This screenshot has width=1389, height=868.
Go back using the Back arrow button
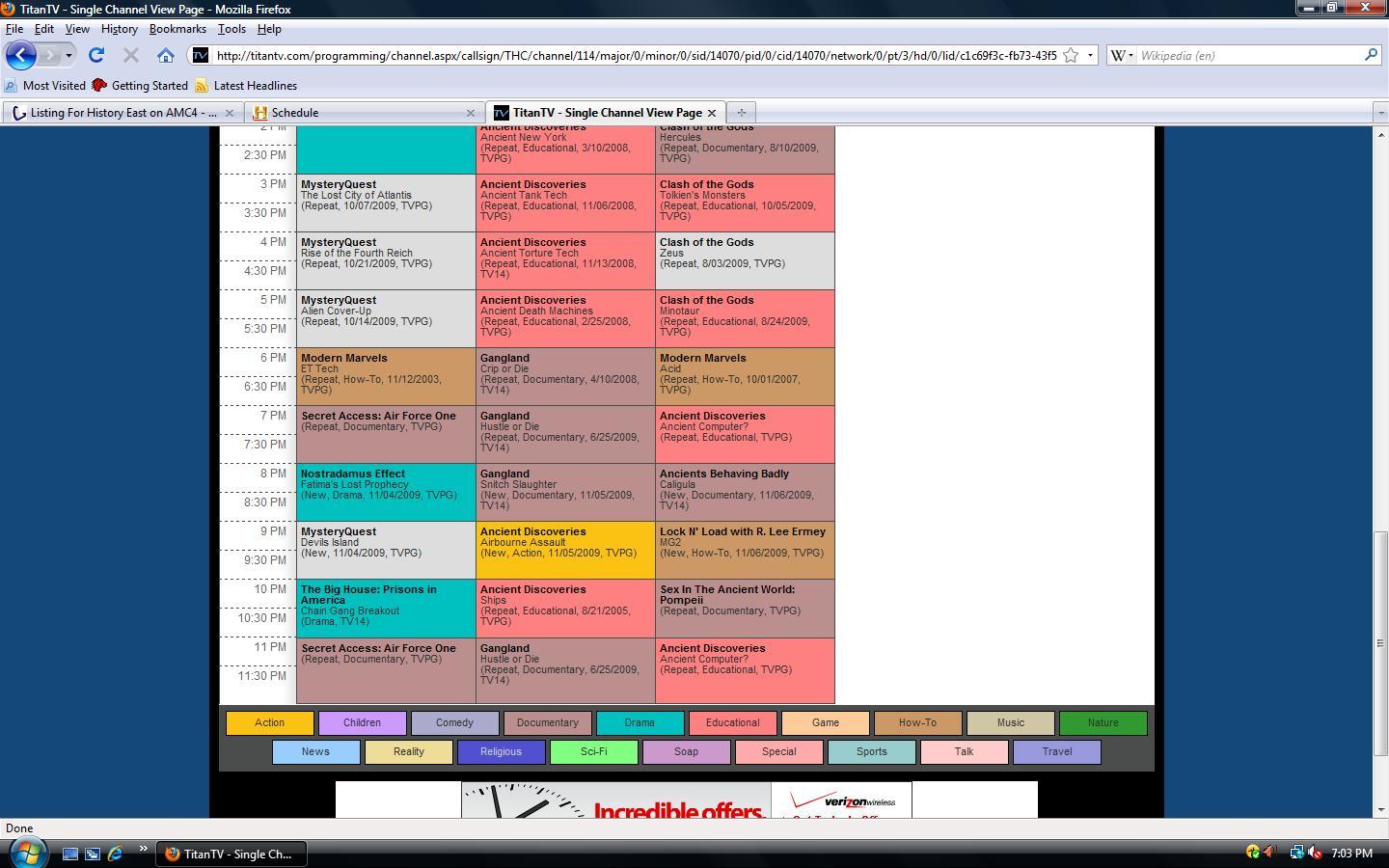21,55
